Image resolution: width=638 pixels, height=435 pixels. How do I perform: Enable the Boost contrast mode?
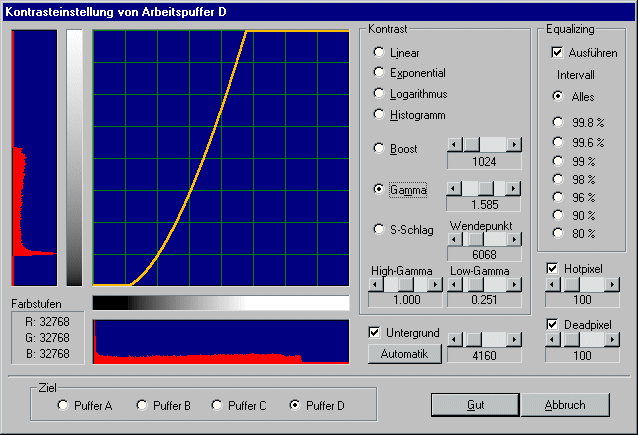pos(379,149)
